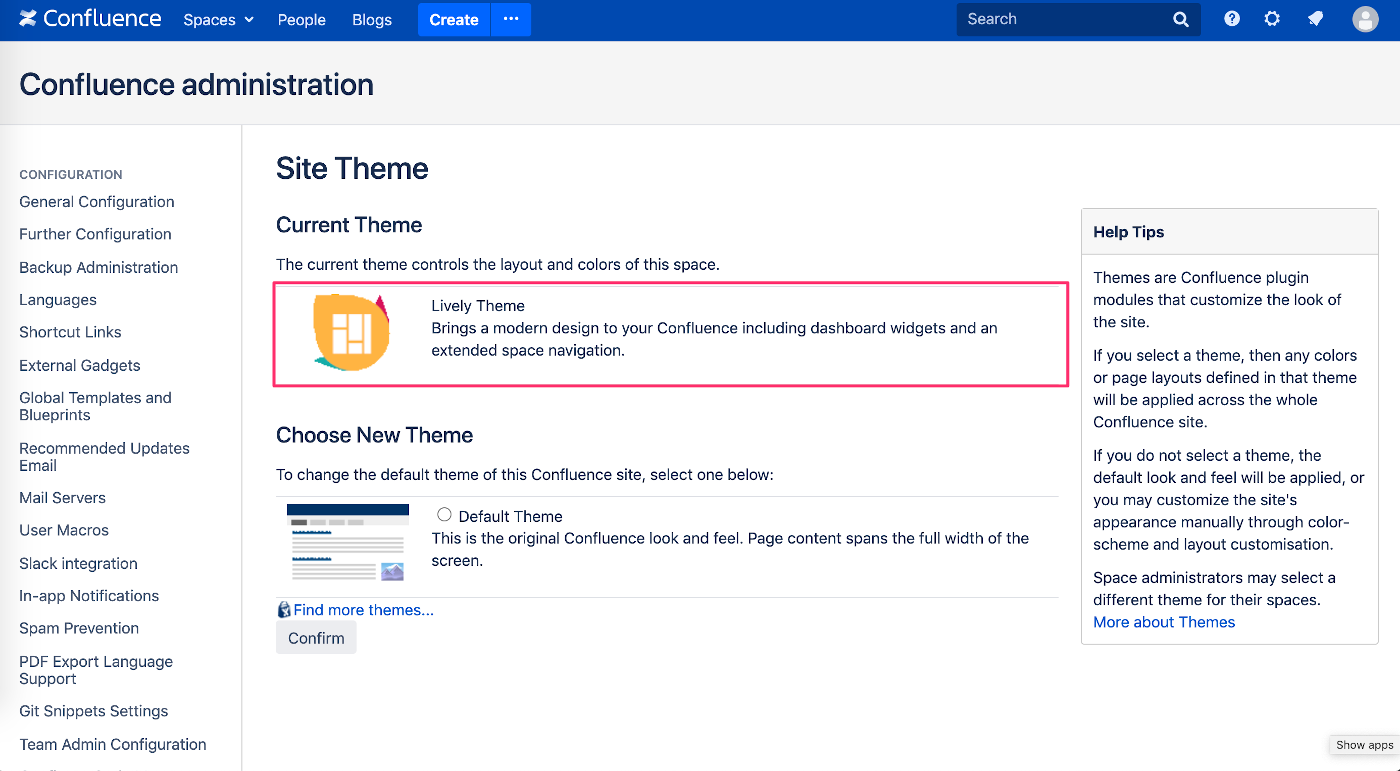Open the Blogs menu item
Image resolution: width=1400 pixels, height=771 pixels.
pyautogui.click(x=372, y=20)
